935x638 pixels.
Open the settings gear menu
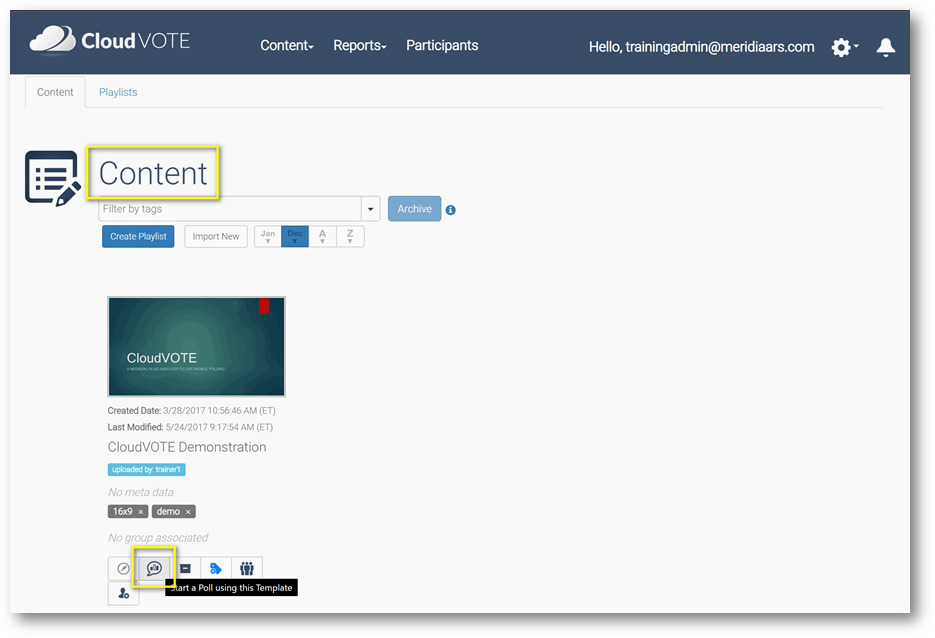point(844,47)
